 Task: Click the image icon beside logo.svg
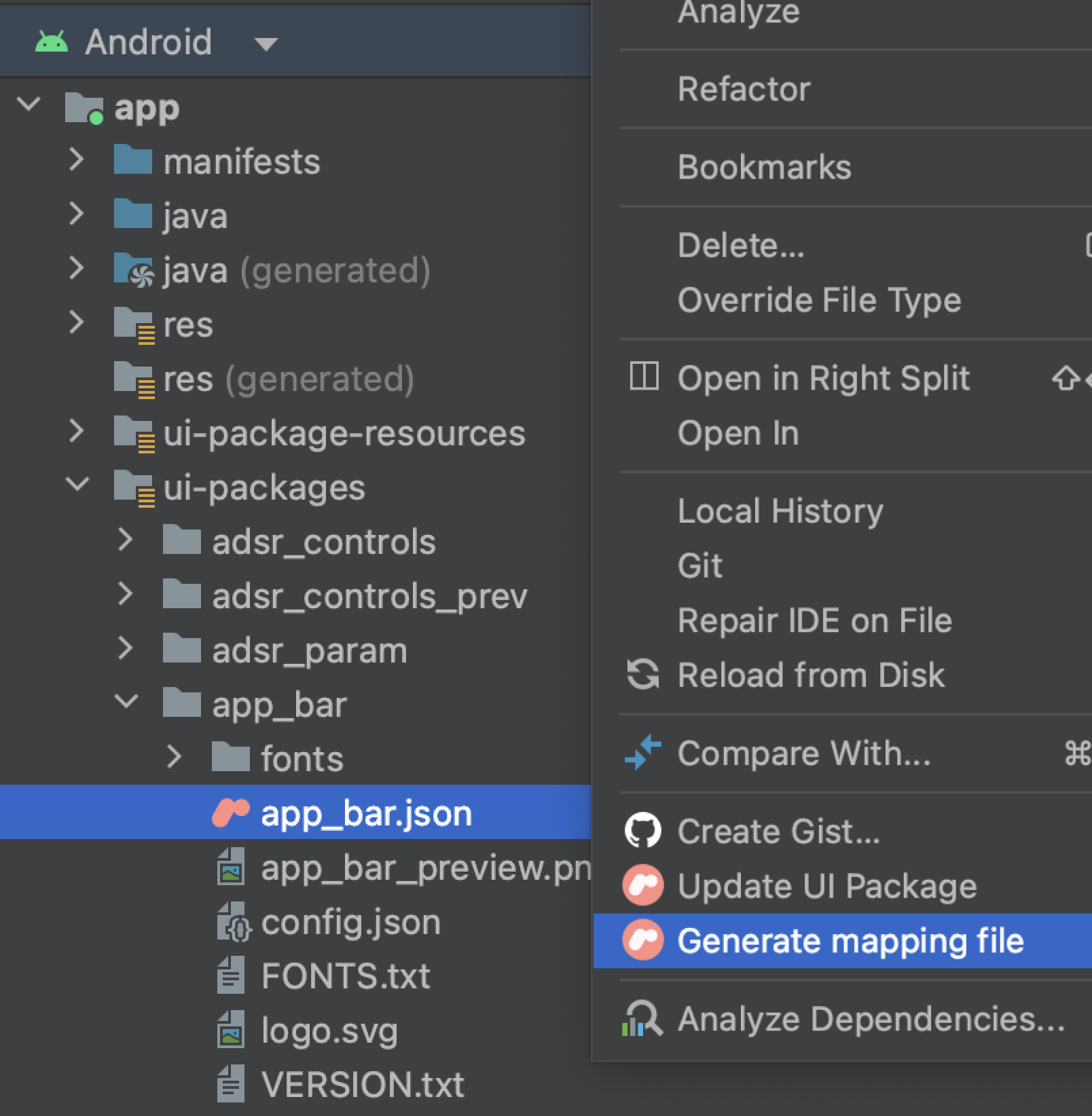coord(231,1029)
